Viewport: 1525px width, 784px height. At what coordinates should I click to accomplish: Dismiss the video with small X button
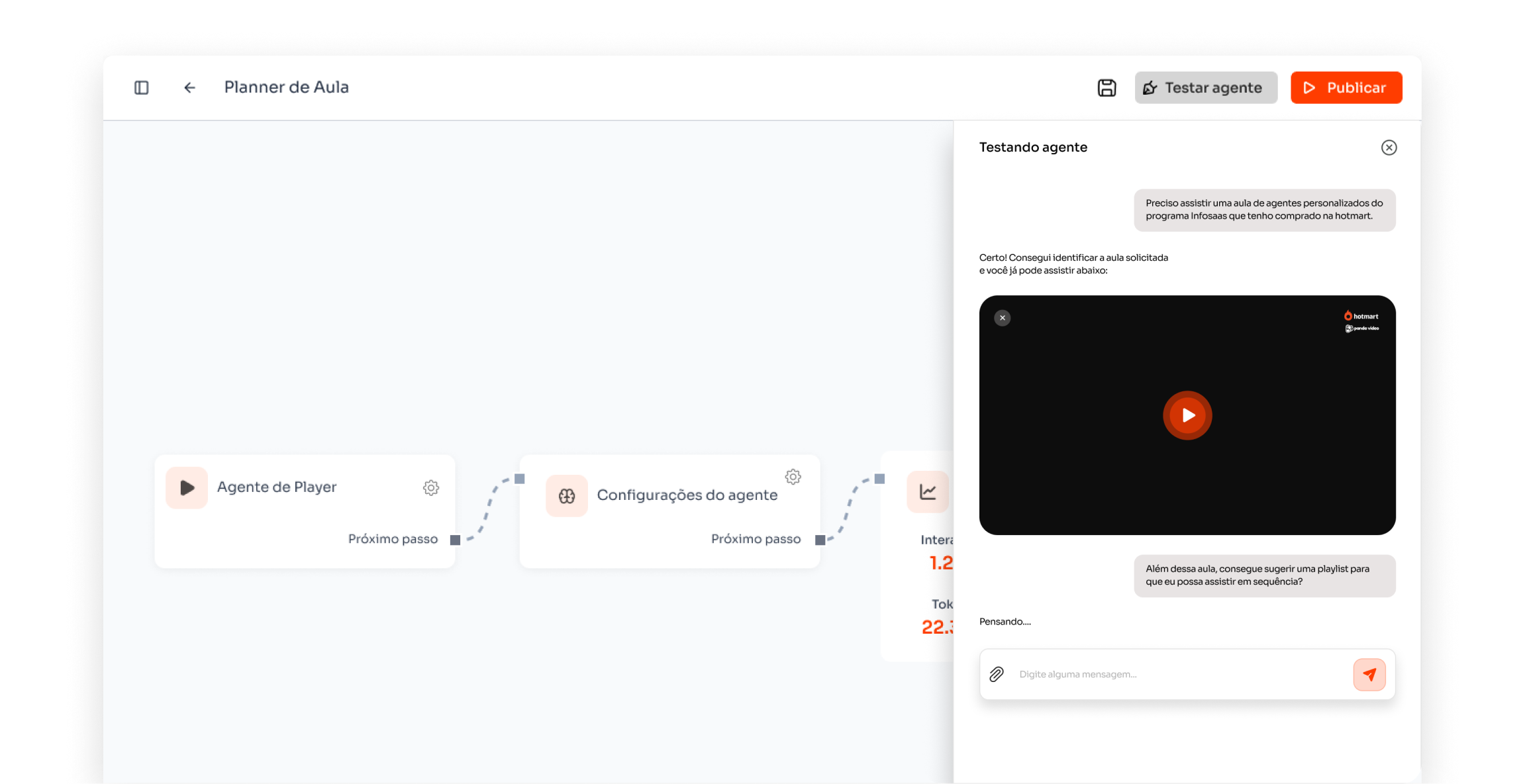pos(1003,318)
